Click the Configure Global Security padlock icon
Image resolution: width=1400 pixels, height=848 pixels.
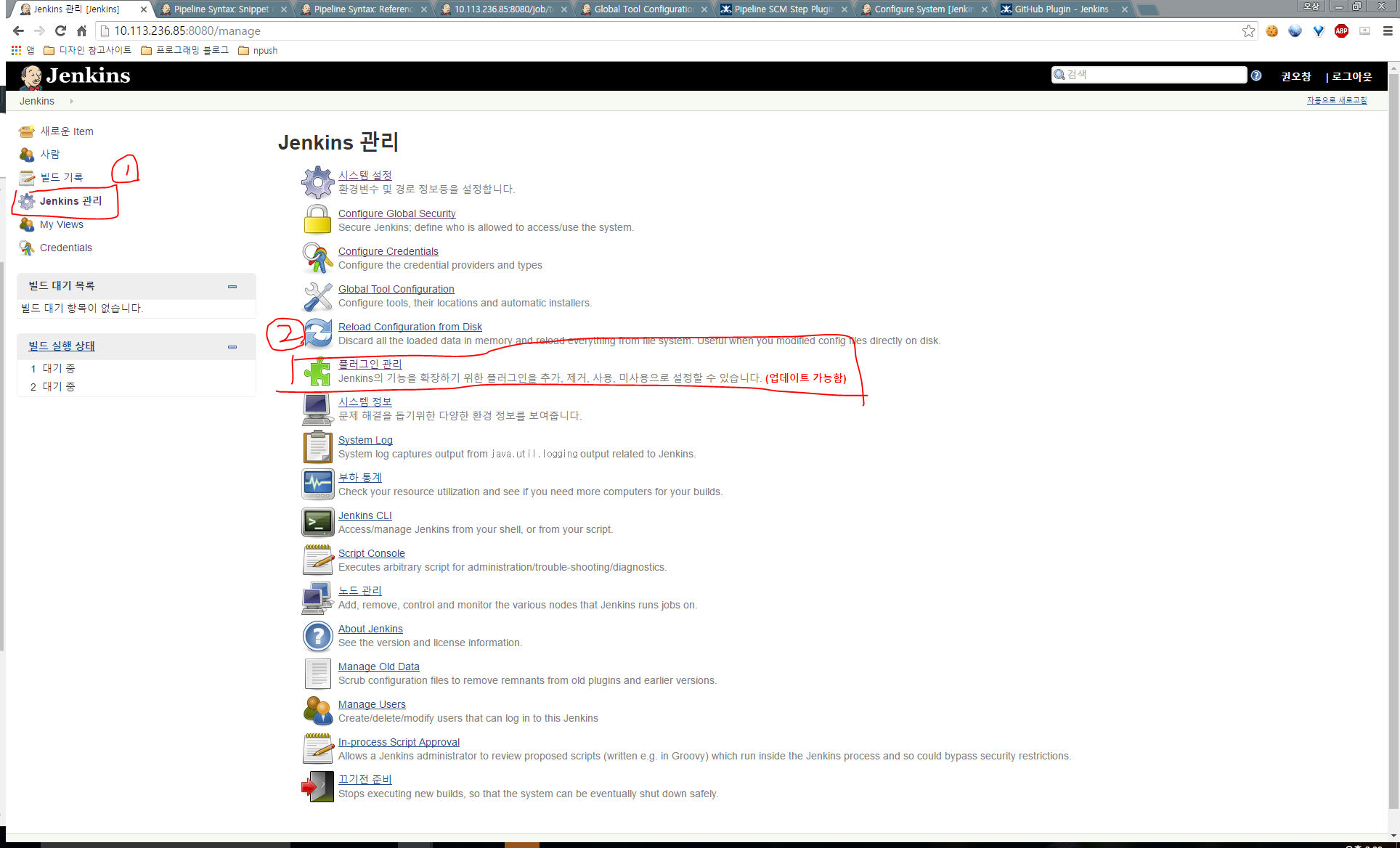317,220
